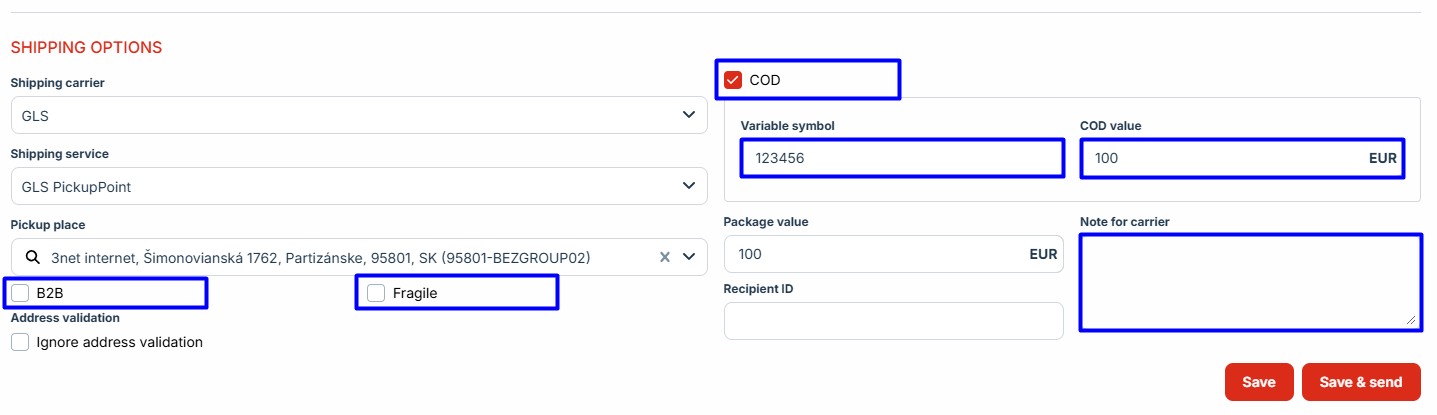
Task: Click into the COD value field
Action: coord(1225,159)
